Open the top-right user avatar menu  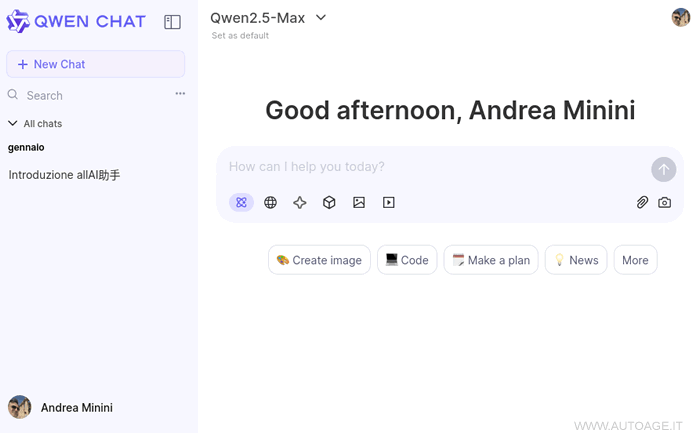pos(681,17)
